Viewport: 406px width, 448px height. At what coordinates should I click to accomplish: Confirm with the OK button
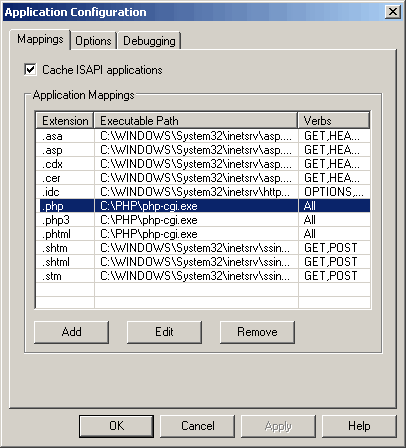click(x=116, y=426)
